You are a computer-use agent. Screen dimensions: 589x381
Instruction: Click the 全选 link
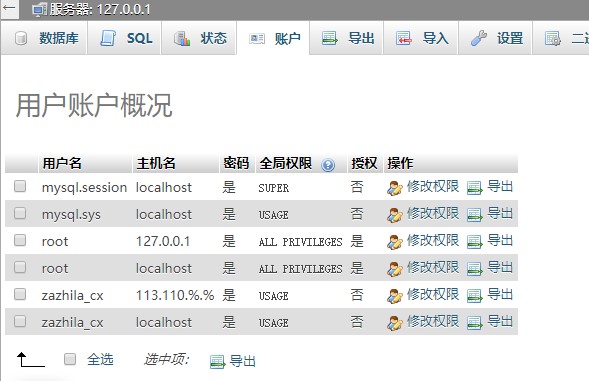tap(100, 359)
